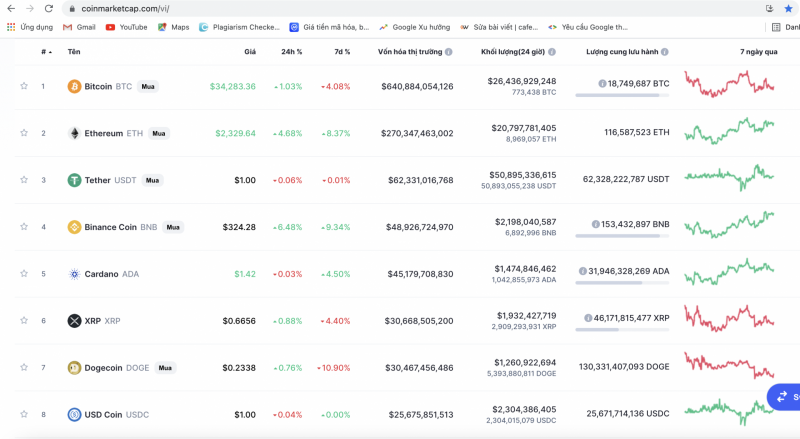This screenshot has width=800, height=439.
Task: Reload the page with the refresh icon
Action: (x=49, y=9)
